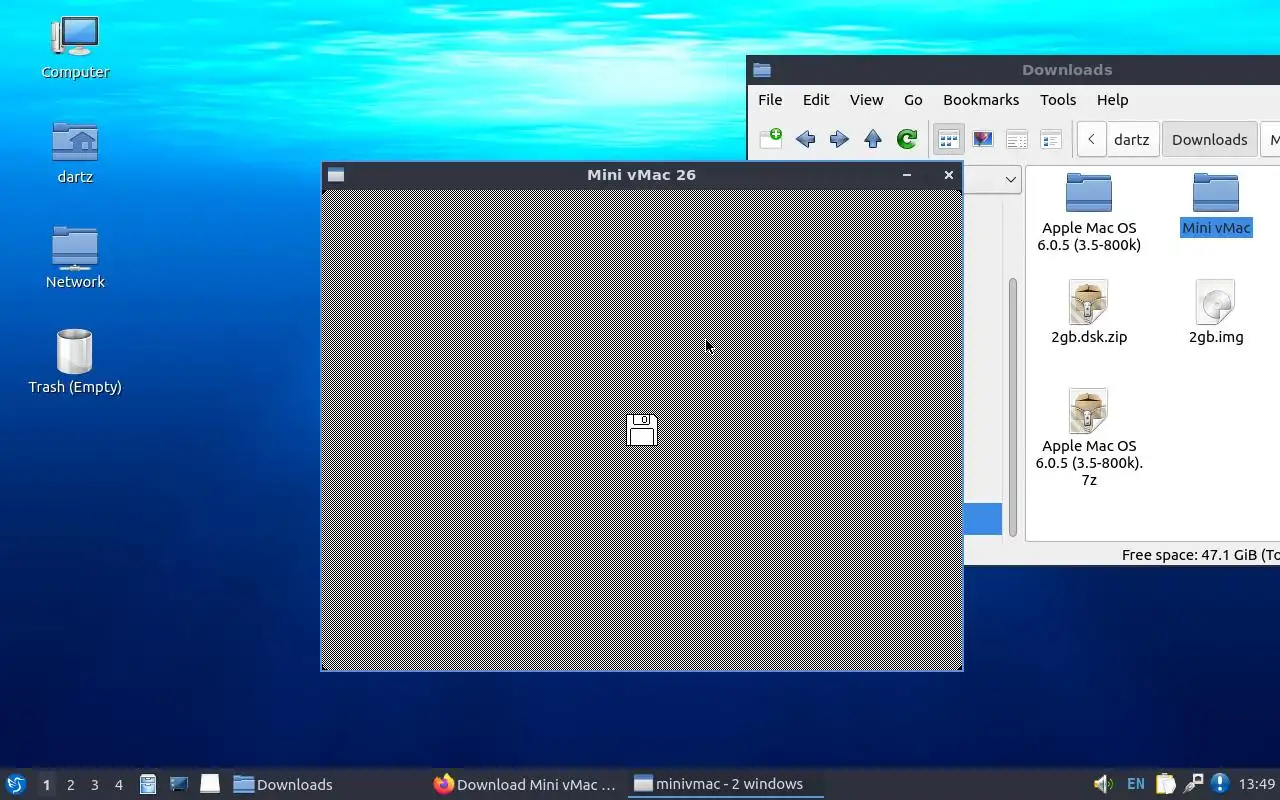Image resolution: width=1280 pixels, height=800 pixels.
Task: Select the Mini vMac folder
Action: [1216, 204]
